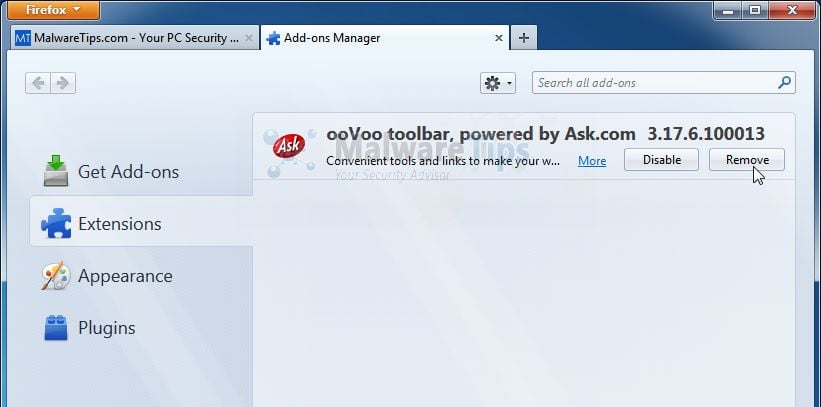The width and height of the screenshot is (821, 407).
Task: Click the Ask toolbar logo icon
Action: [289, 146]
